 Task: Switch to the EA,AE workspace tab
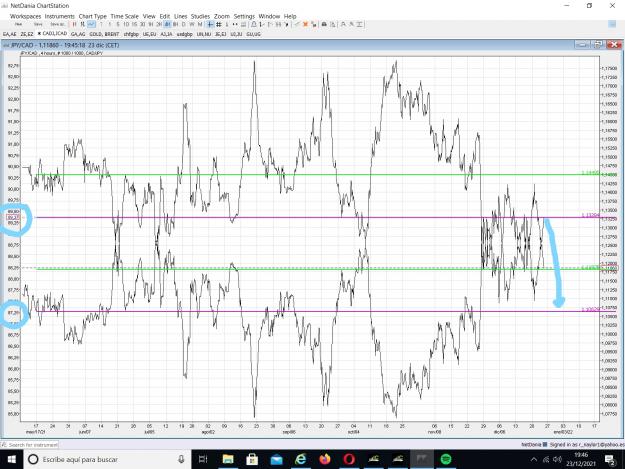pos(10,34)
